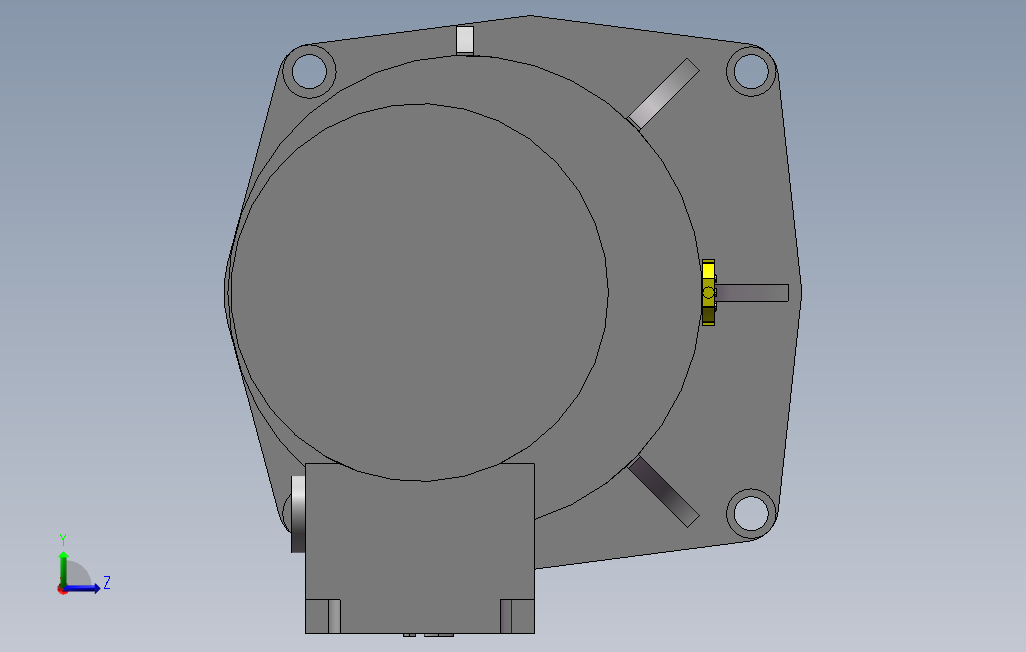Click the green Y axis of the triad
Screen dimensions: 1026x652
coord(63,568)
